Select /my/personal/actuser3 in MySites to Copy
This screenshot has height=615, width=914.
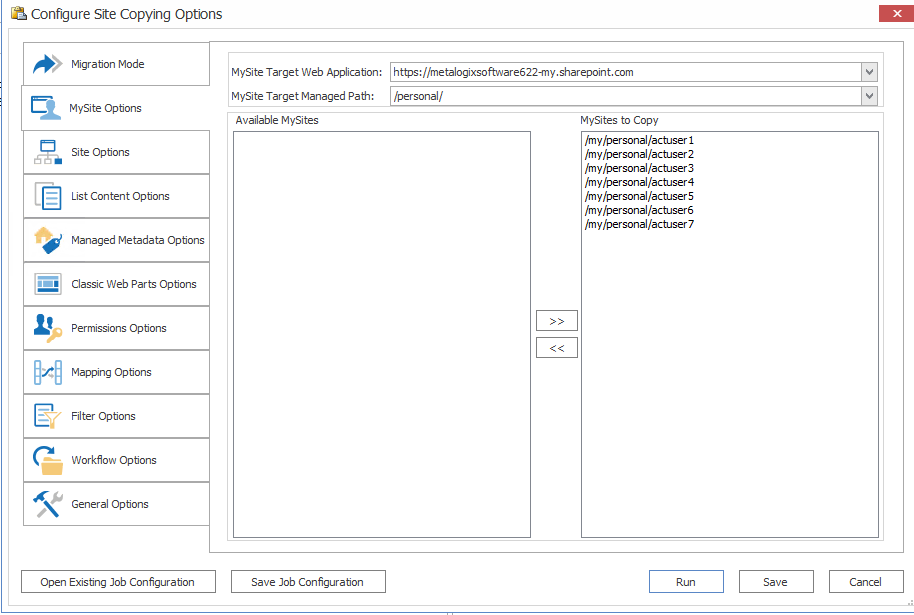pos(638,168)
